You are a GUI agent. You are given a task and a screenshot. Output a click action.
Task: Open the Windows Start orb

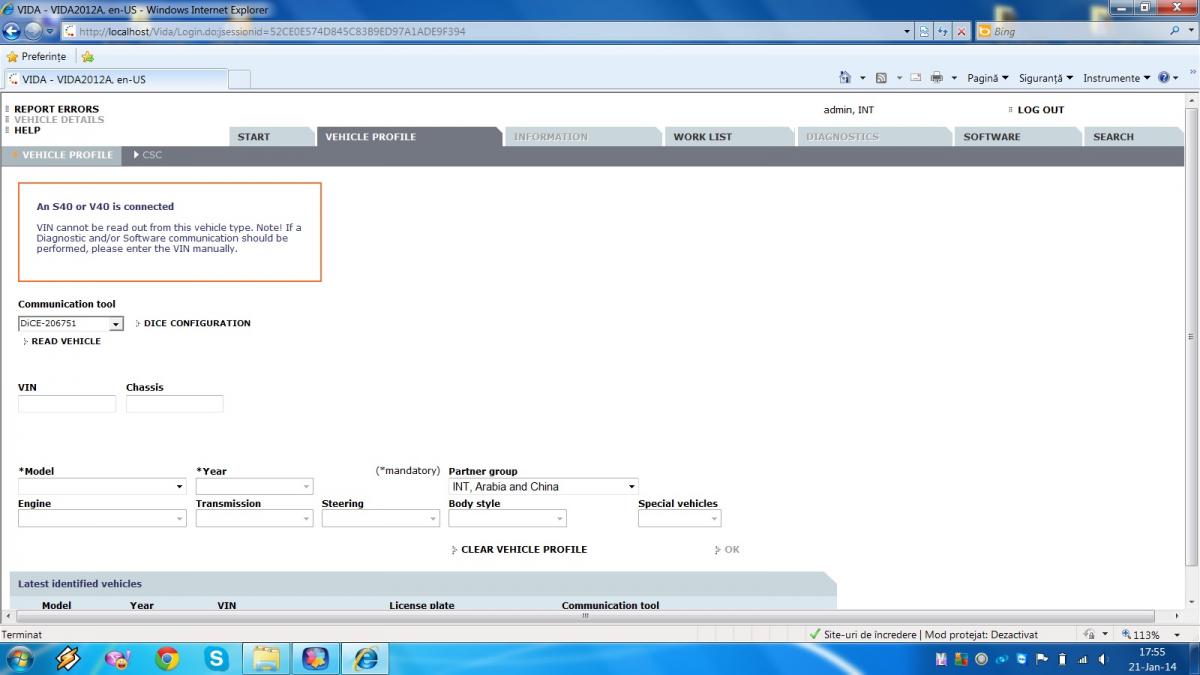pos(19,658)
